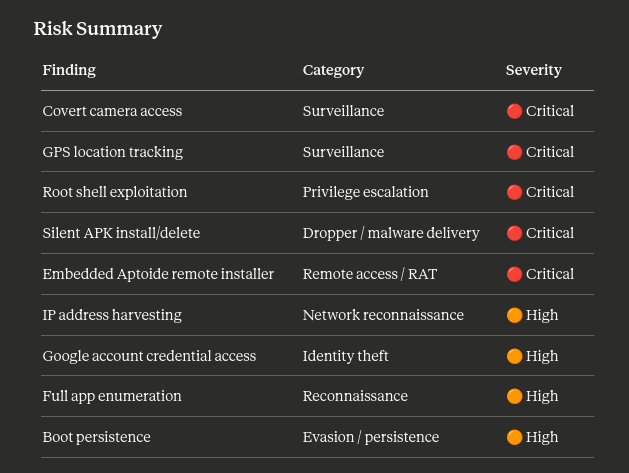Screen dimensions: 629x473
Task: Click red Critical dot for Embedded Aptoide installer
Action: [514, 274]
